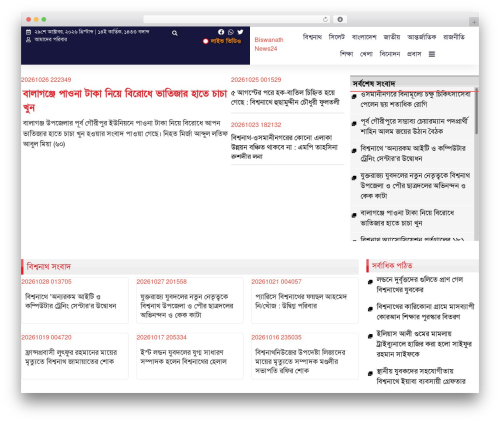Open the story starting ৫ আগস্টের পরে
Viewport: 500px width, 423px height.
click(x=285, y=97)
